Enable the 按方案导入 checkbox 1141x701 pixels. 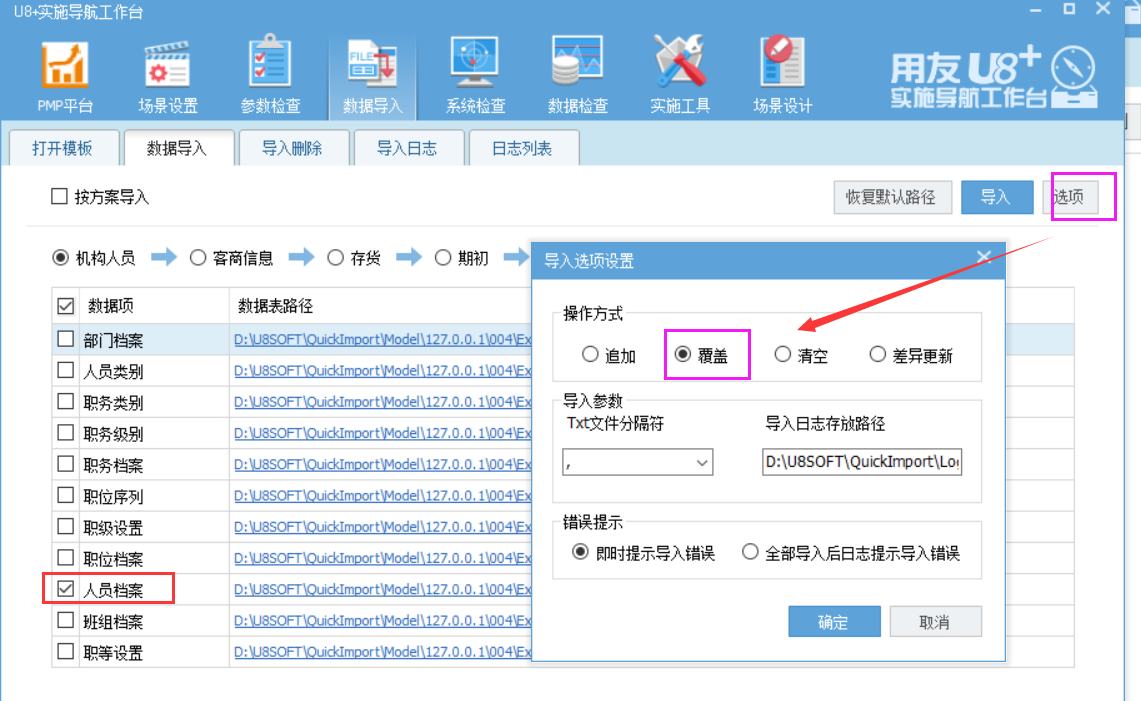coord(60,197)
